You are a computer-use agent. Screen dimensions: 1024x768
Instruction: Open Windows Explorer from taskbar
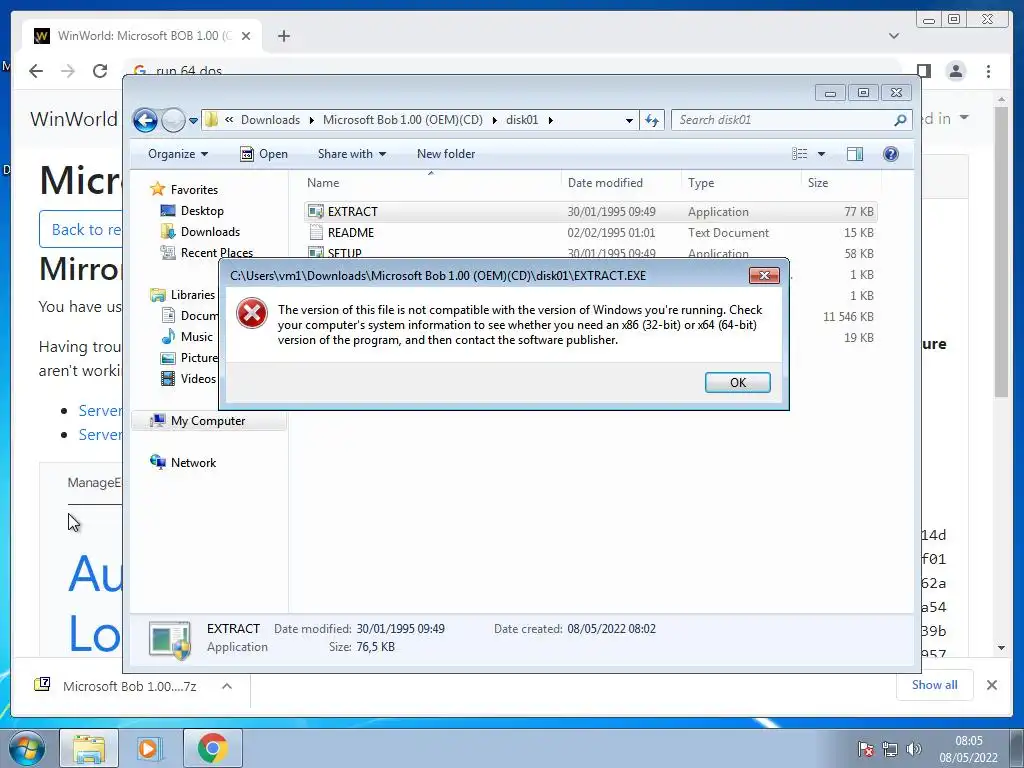(89, 748)
